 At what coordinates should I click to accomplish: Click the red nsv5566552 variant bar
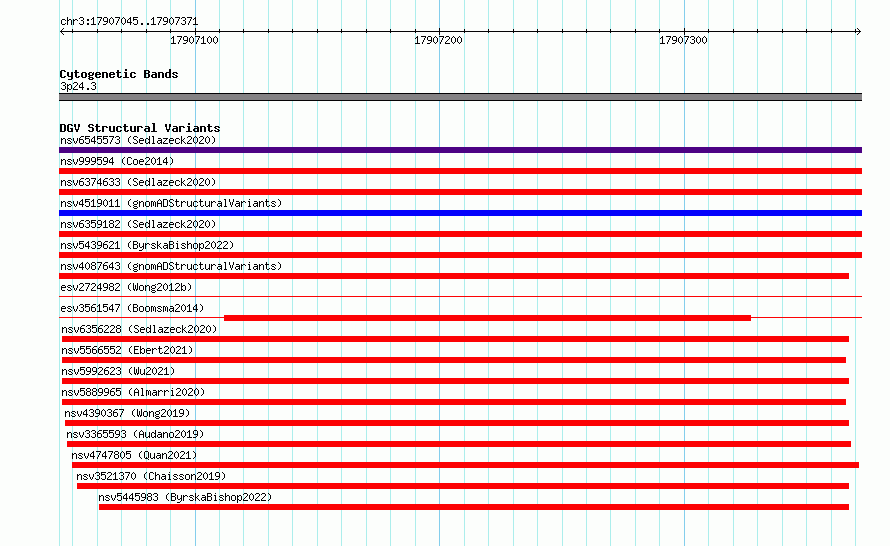point(454,360)
